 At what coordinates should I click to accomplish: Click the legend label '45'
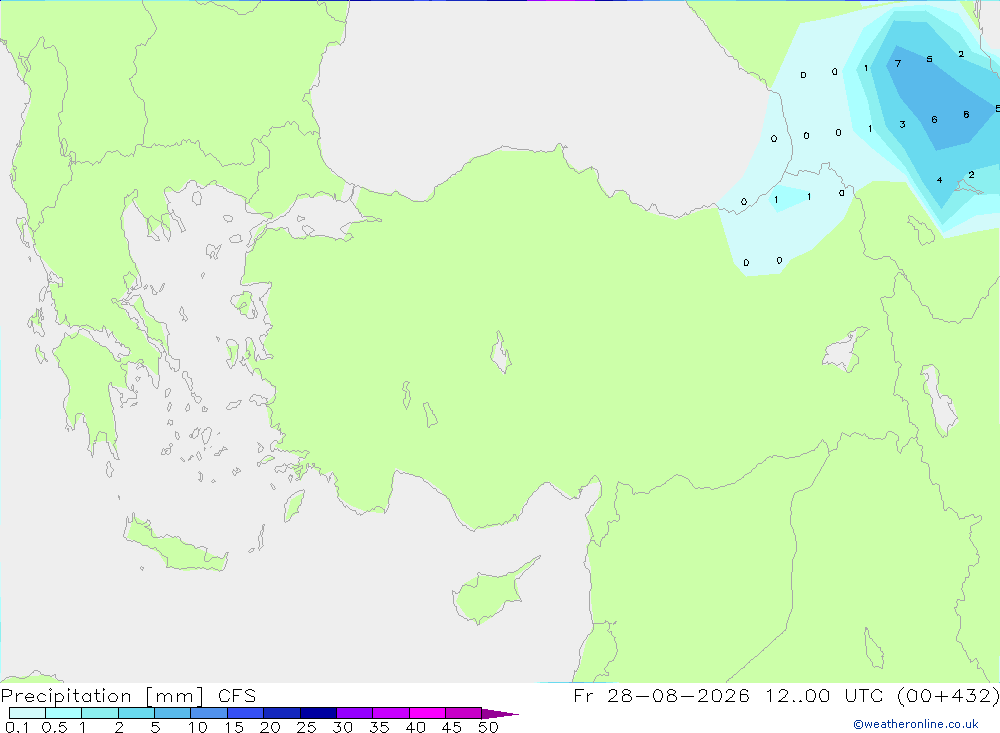click(x=452, y=727)
